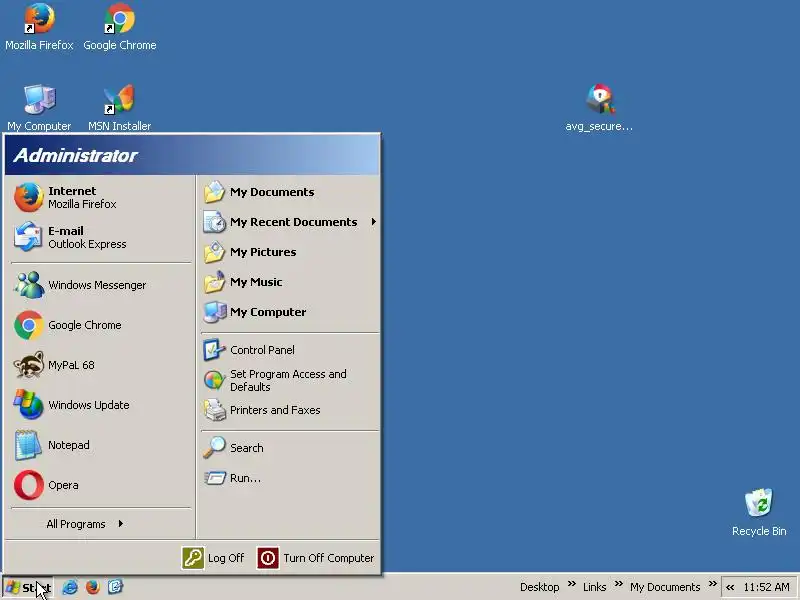Open the Run... dialog
The image size is (800, 600).
coord(290,478)
